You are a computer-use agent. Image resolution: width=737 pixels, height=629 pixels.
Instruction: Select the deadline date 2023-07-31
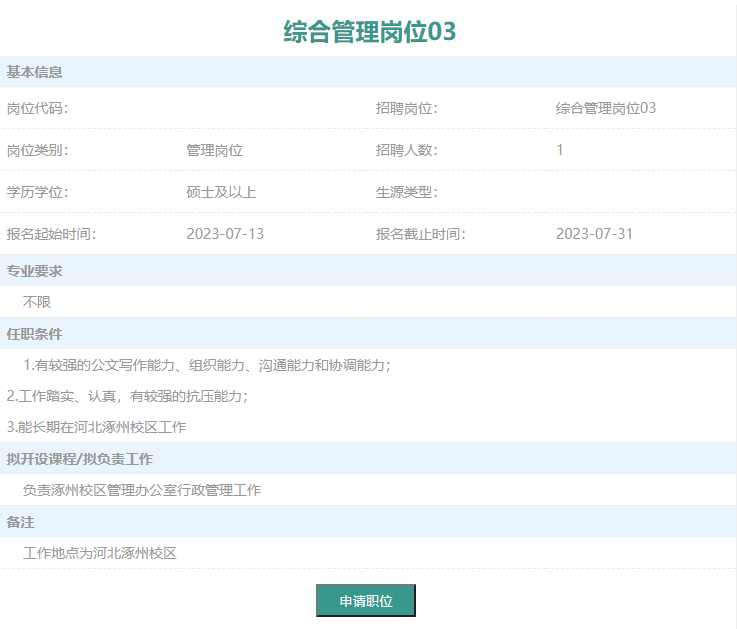click(595, 234)
